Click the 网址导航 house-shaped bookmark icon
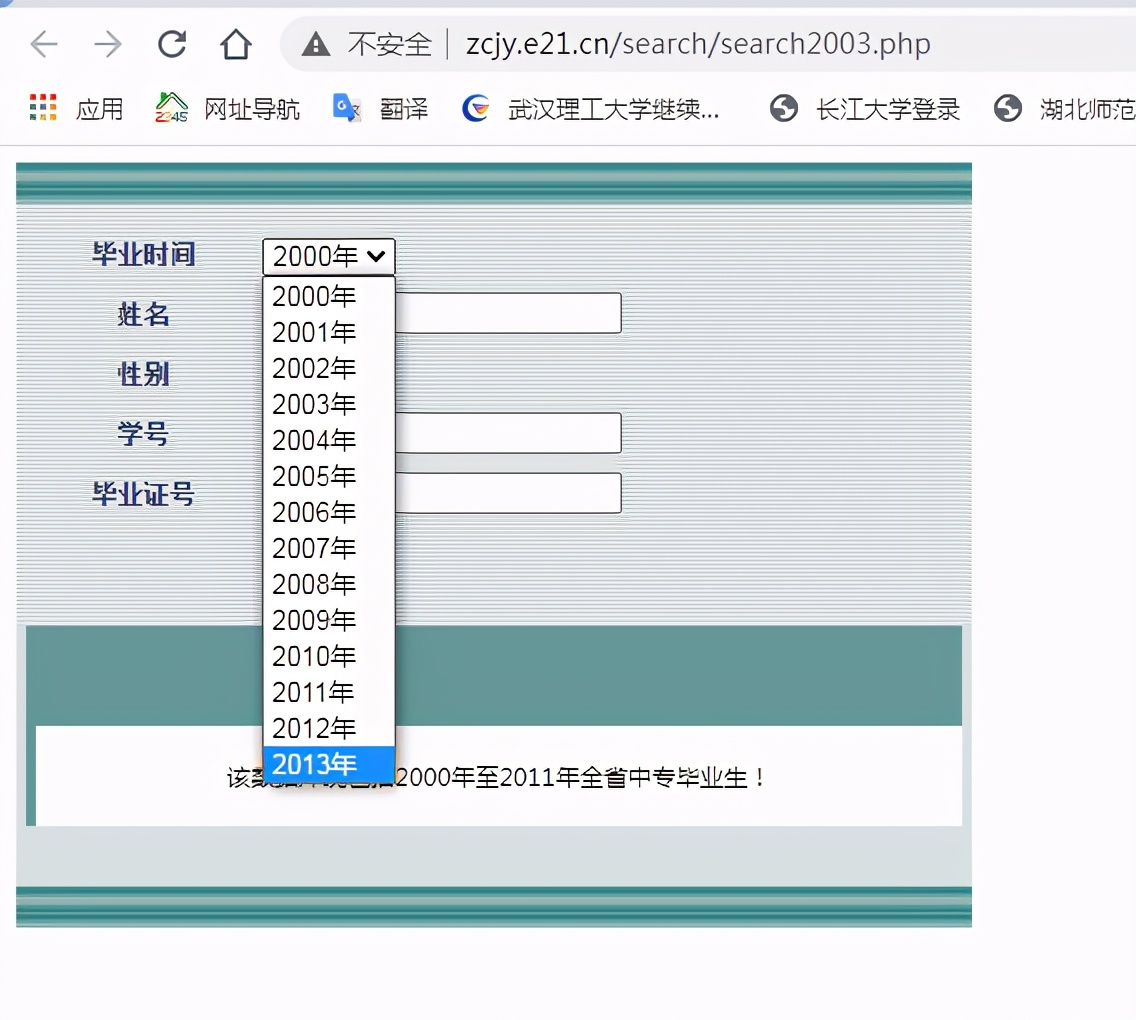 tap(170, 108)
